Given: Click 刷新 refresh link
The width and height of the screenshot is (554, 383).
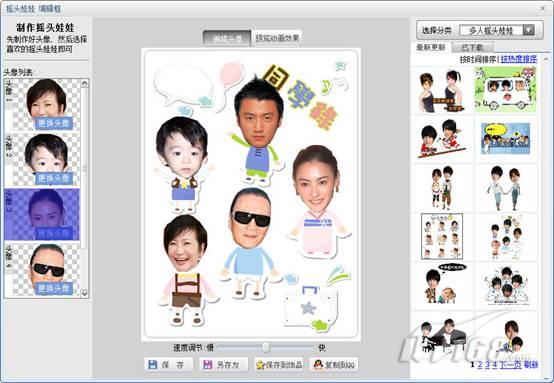Looking at the screenshot, I should point(531,365).
